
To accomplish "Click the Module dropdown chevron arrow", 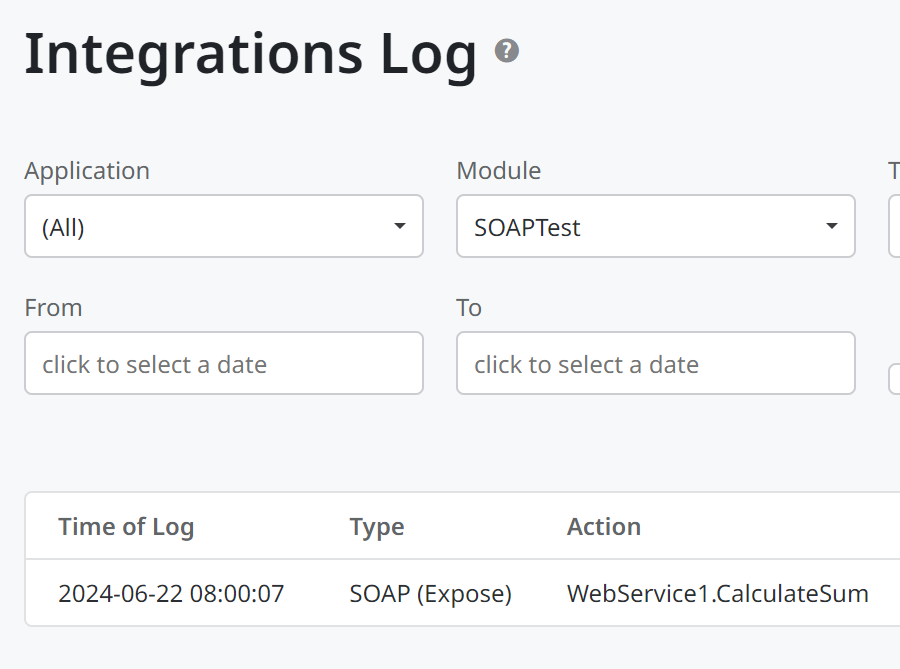I will (831, 226).
